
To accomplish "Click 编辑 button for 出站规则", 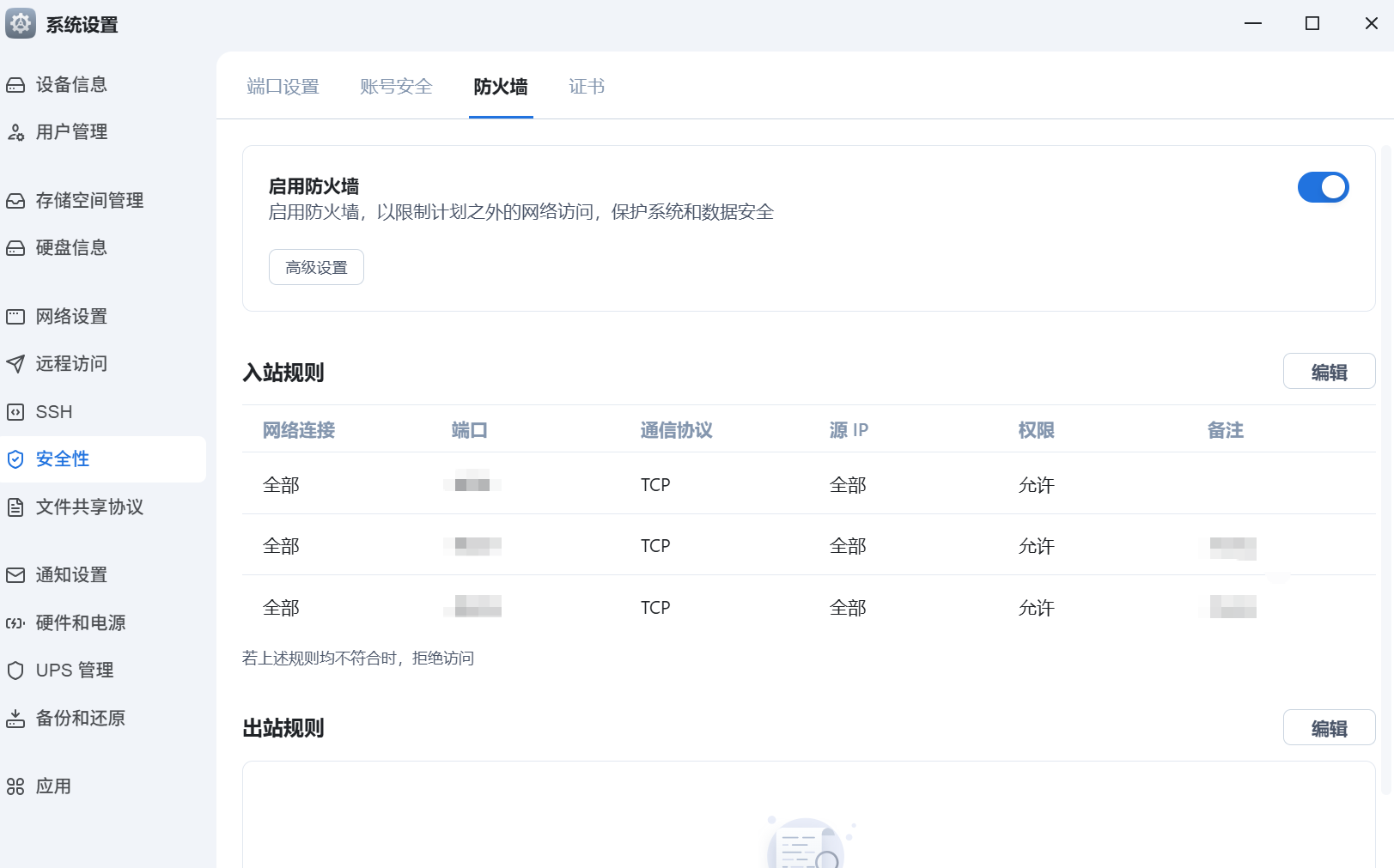I will click(x=1329, y=728).
